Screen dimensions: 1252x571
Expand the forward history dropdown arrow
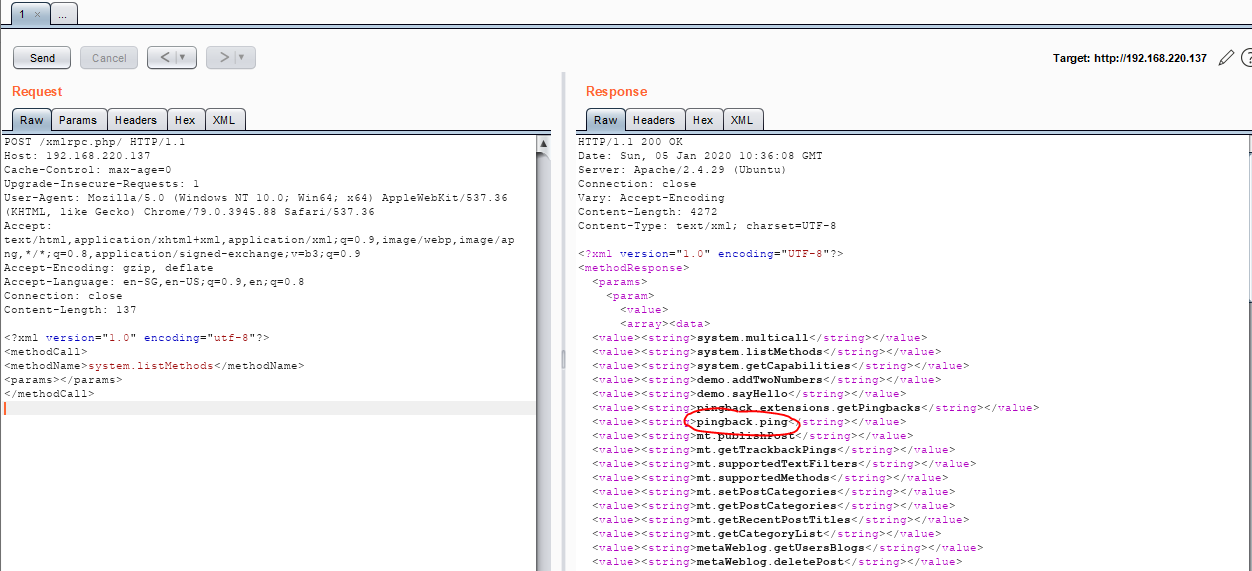click(x=243, y=58)
